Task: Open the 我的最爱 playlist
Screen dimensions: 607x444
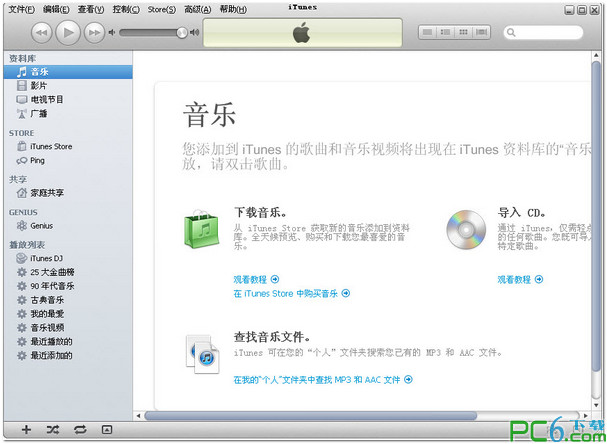Action: [x=68, y=314]
